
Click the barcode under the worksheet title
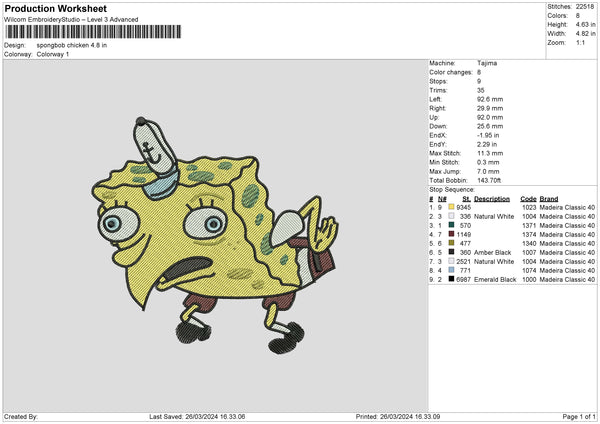(93, 32)
